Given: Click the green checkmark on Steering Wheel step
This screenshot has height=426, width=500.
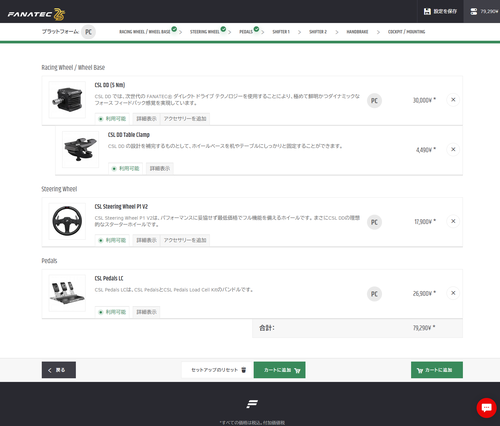Looking at the screenshot, I should 223,29.
